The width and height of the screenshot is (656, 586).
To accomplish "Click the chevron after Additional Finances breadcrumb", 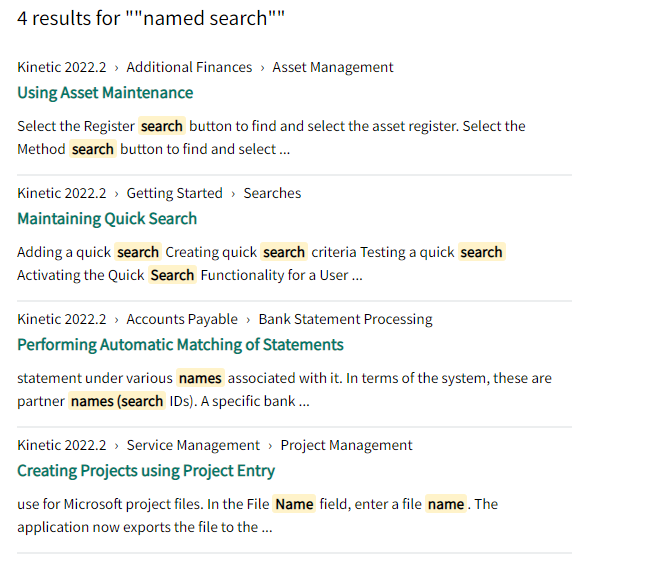I will click(x=262, y=68).
